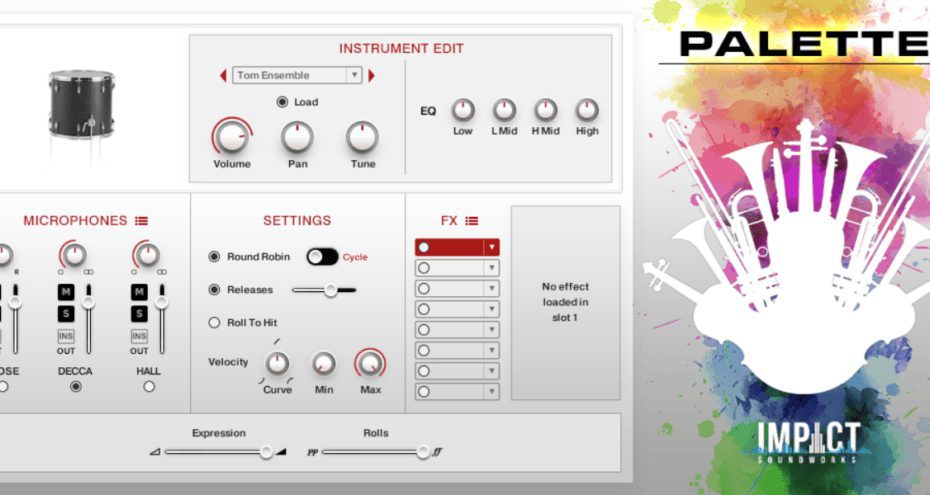Click the Expression slider handle
Screen dimensions: 930x495
(x=266, y=452)
